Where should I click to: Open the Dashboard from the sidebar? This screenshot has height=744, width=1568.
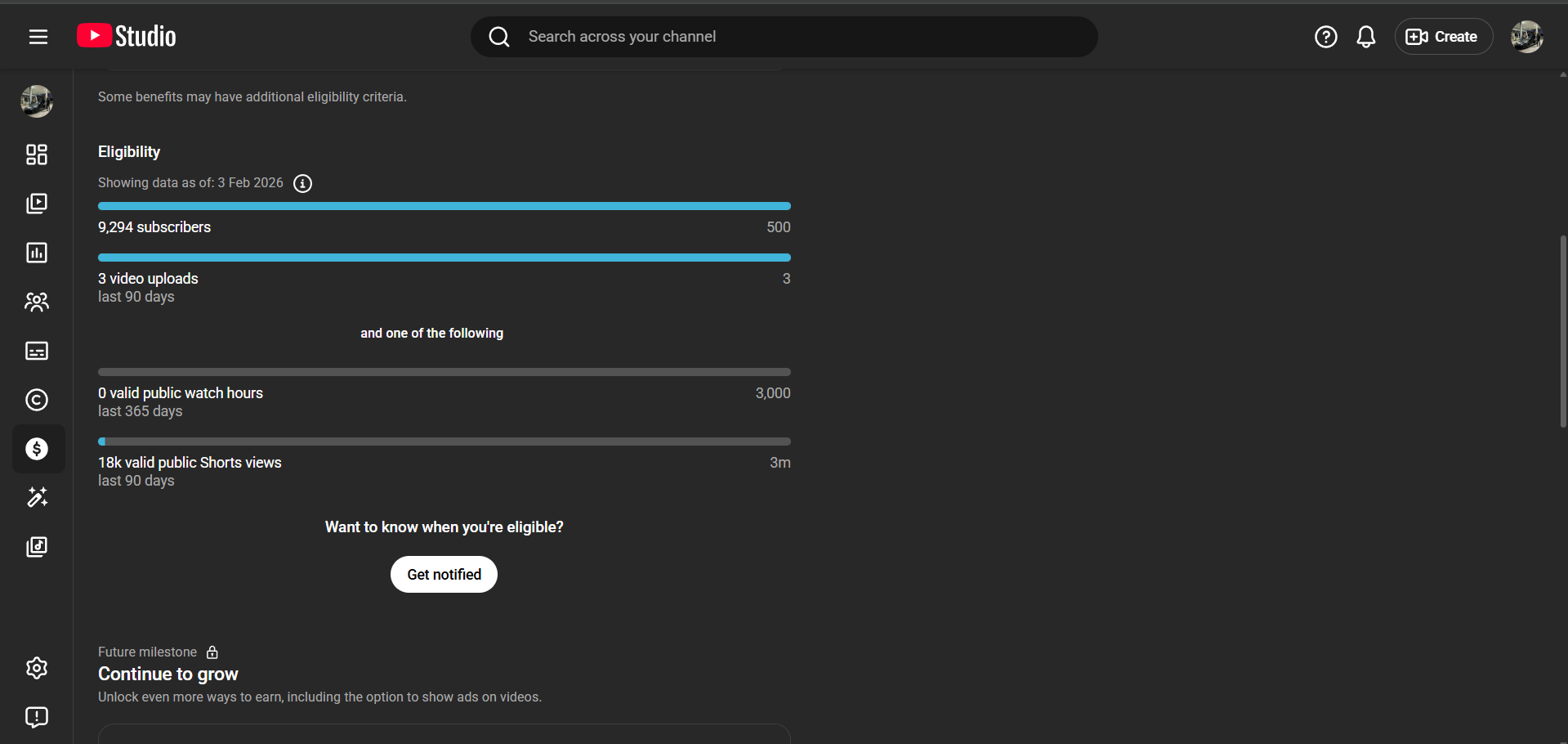(37, 155)
